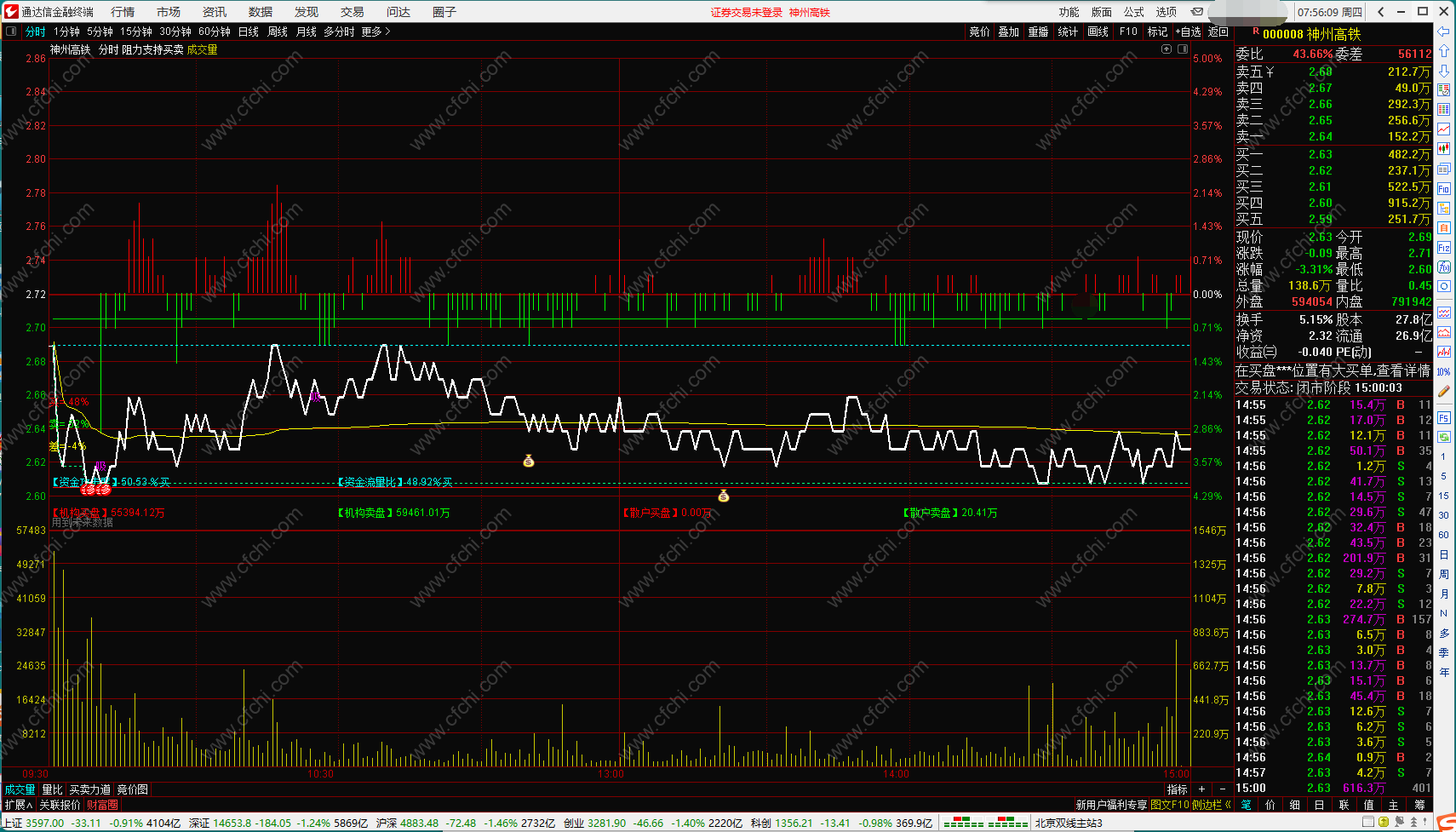Click the chart panel settings circle icon
The image size is (1456, 832).
(1167, 49)
